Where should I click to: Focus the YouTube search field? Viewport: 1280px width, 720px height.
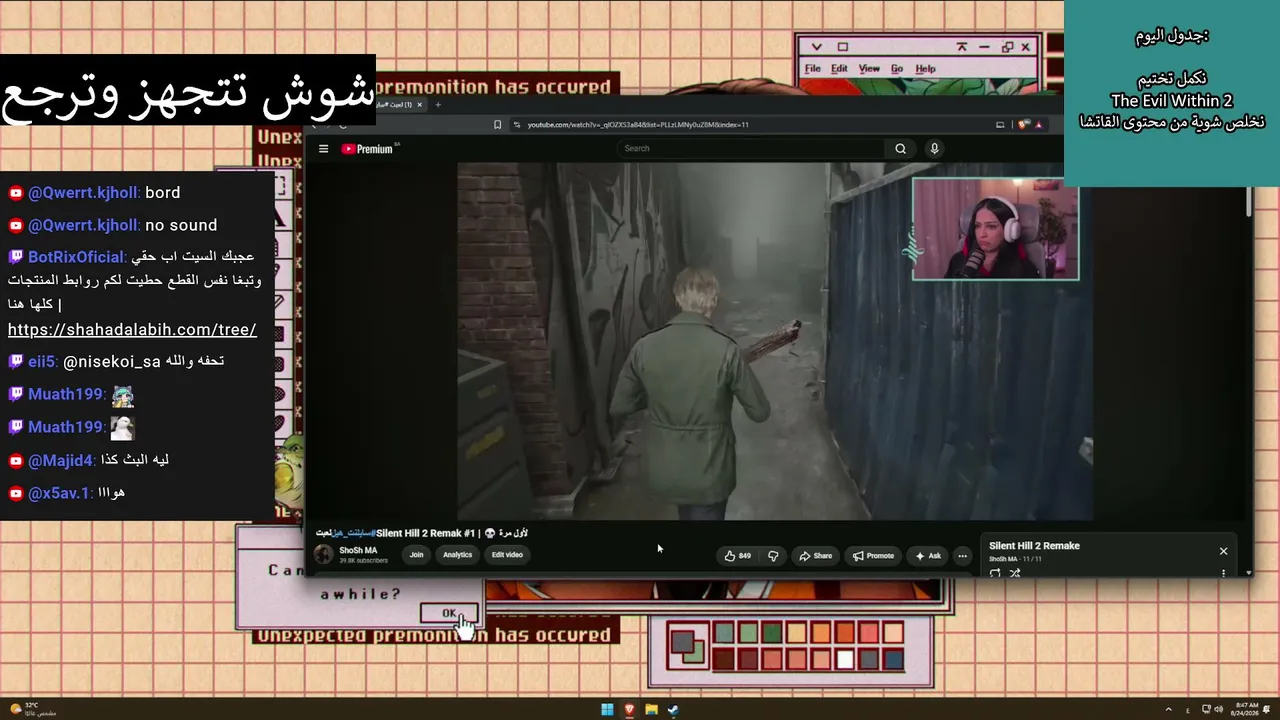pyautogui.click(x=751, y=149)
